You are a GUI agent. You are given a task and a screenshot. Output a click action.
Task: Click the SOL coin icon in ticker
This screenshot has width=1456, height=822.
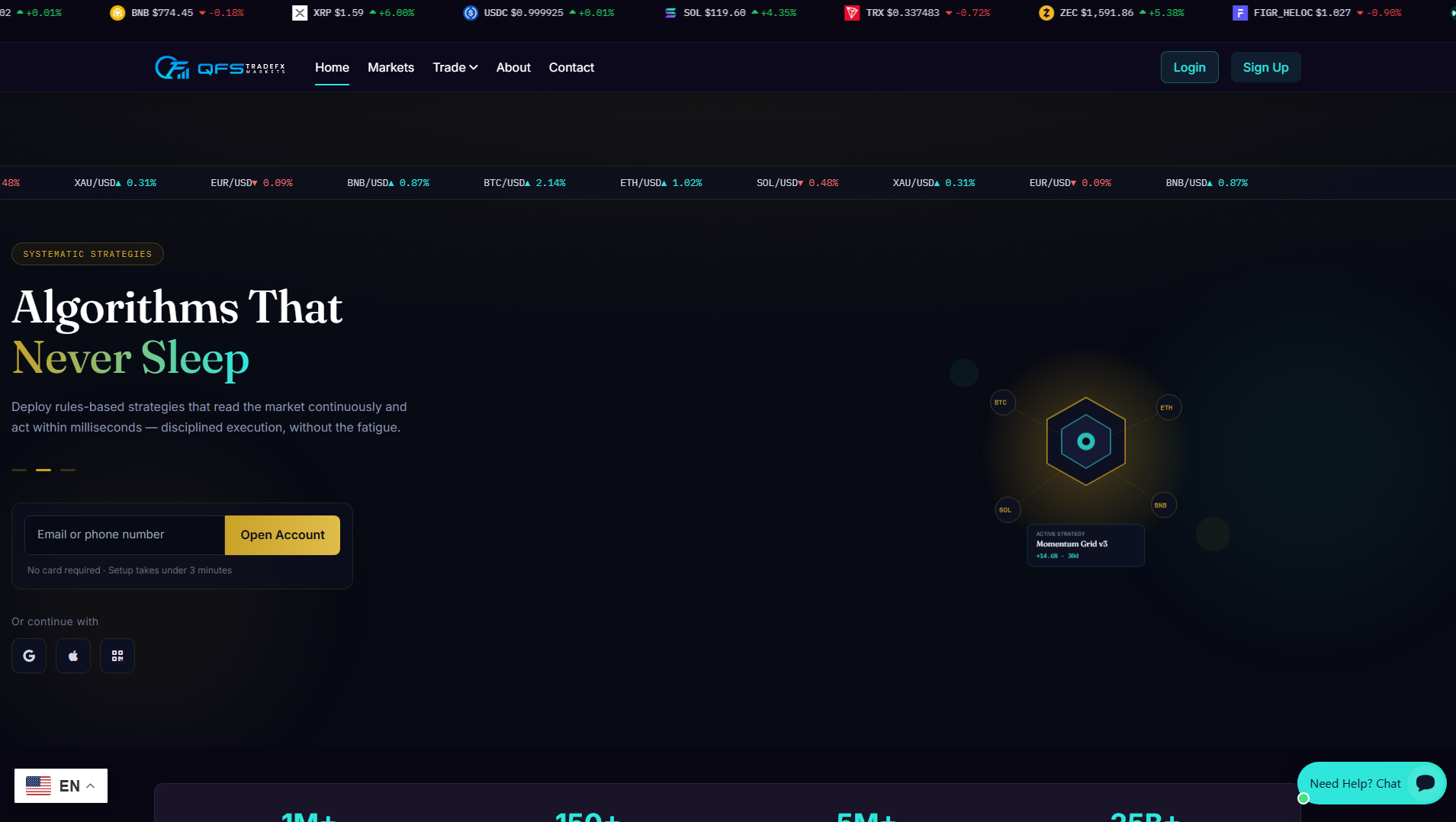[670, 13]
